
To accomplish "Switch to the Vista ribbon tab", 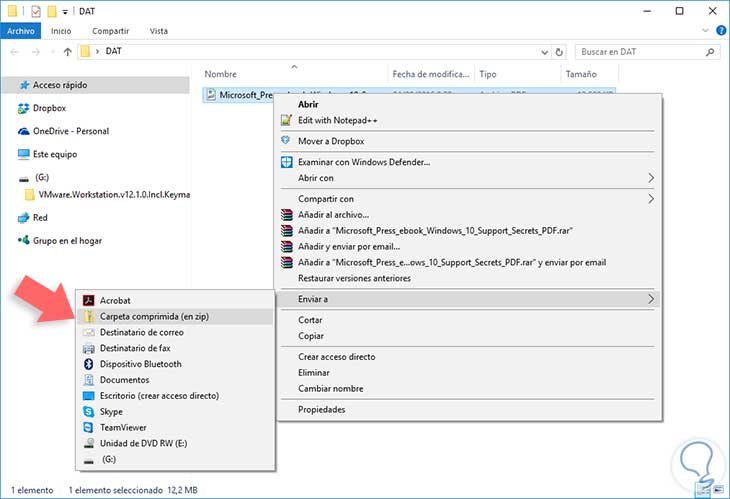I will click(x=159, y=31).
